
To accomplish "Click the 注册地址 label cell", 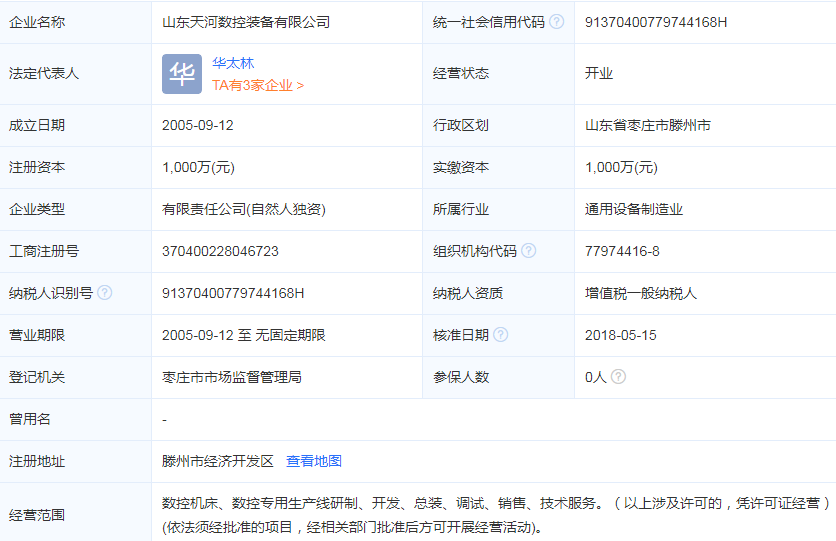I will (76, 461).
